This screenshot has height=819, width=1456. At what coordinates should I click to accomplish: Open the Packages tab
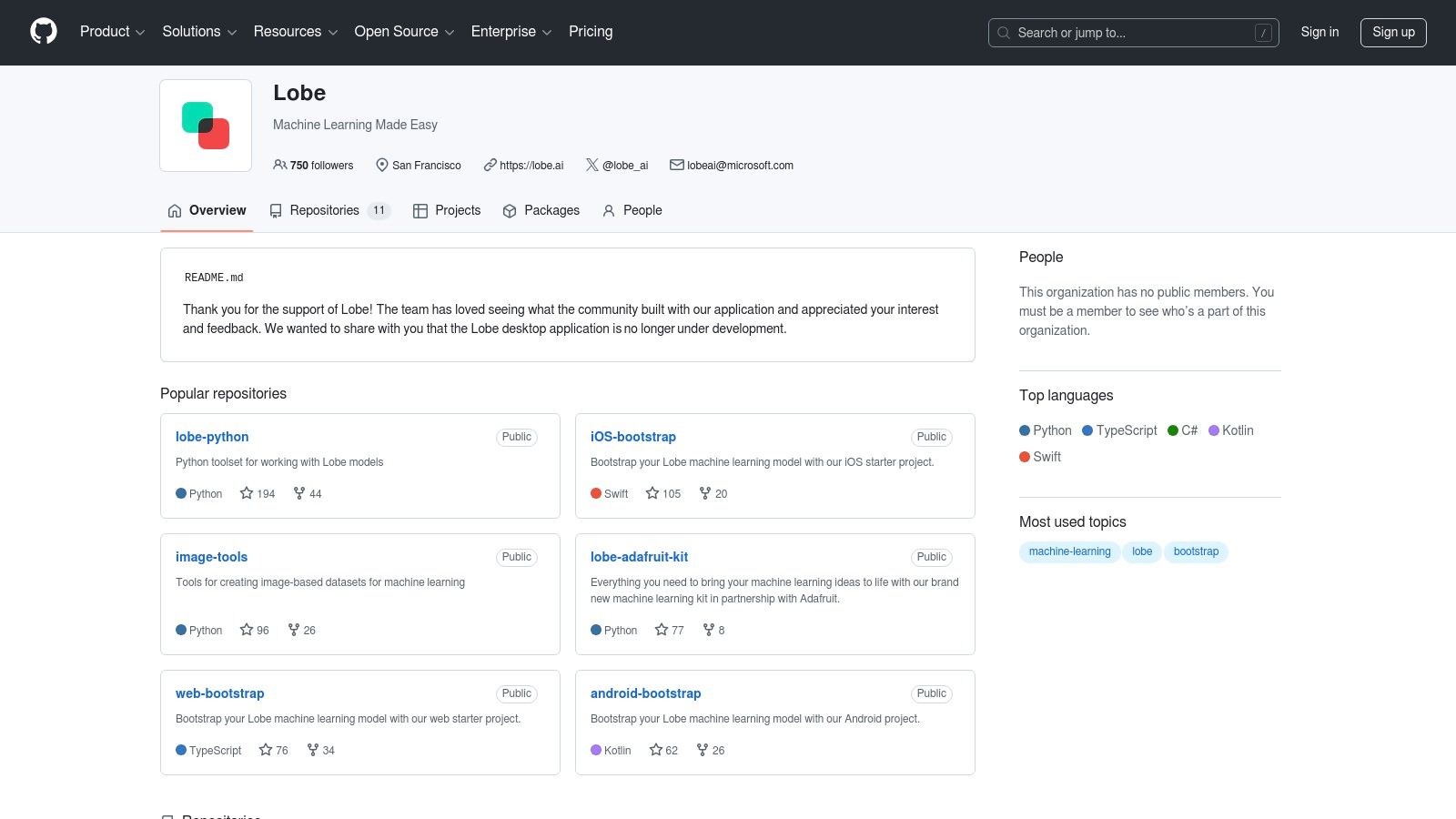click(x=541, y=210)
